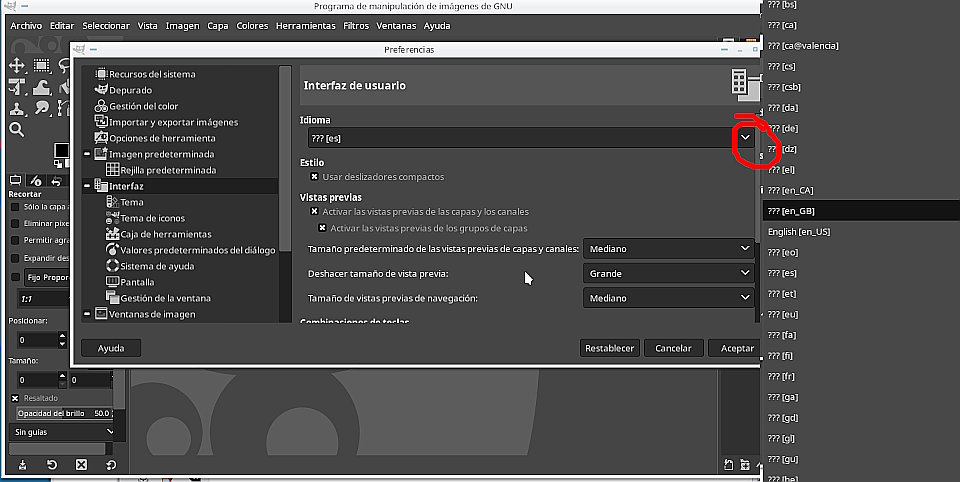This screenshot has width=960, height=482.
Task: Open navigation preview size dropdown
Action: [x=669, y=298]
